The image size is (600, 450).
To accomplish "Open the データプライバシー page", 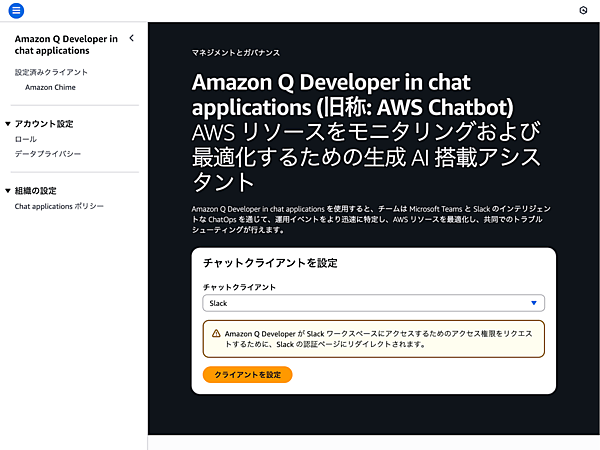I will (x=48, y=154).
